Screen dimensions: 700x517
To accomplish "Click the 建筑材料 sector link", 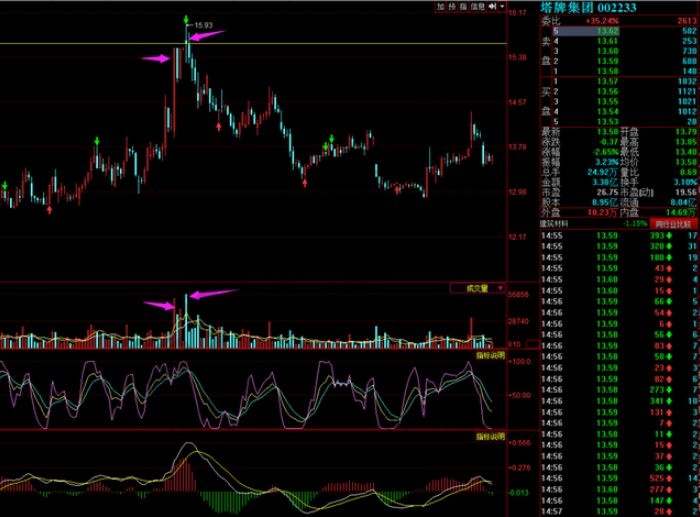I will [554, 225].
